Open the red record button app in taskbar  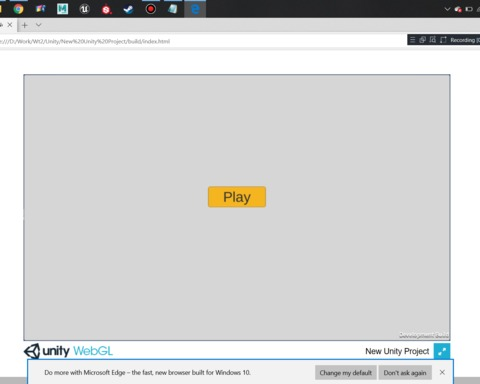tap(151, 9)
